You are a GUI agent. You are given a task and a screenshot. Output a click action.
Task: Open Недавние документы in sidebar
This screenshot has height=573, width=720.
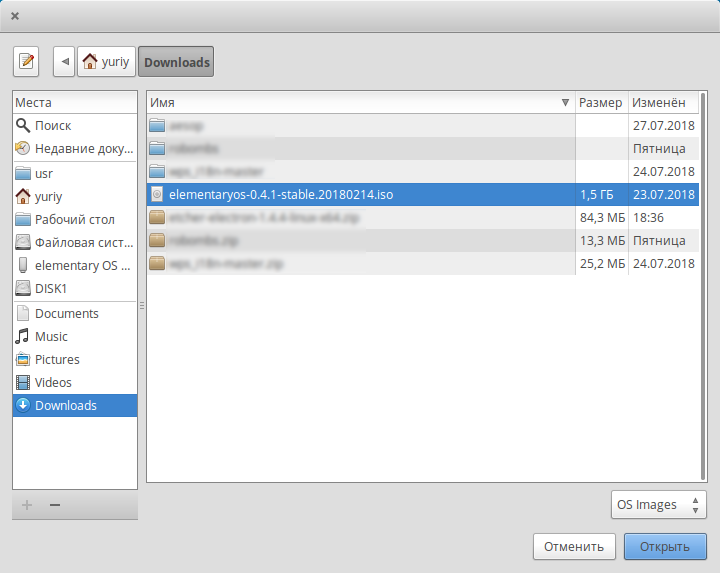coord(75,148)
